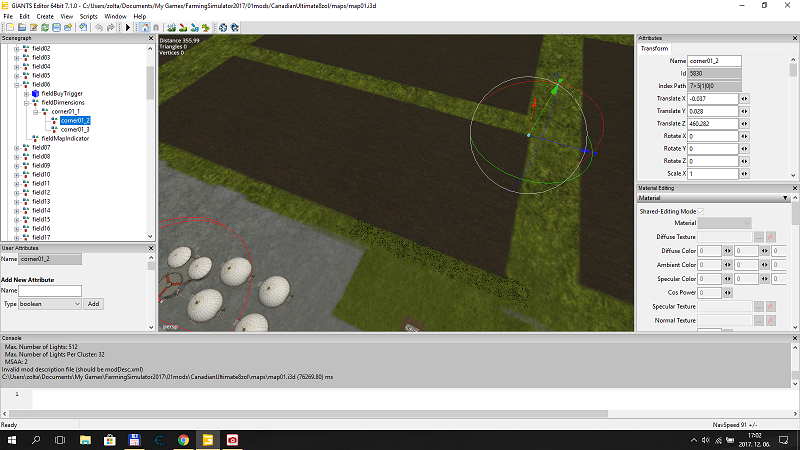Image resolution: width=800 pixels, height=450 pixels.
Task: Clear Normal Texture with red X
Action: (x=770, y=320)
